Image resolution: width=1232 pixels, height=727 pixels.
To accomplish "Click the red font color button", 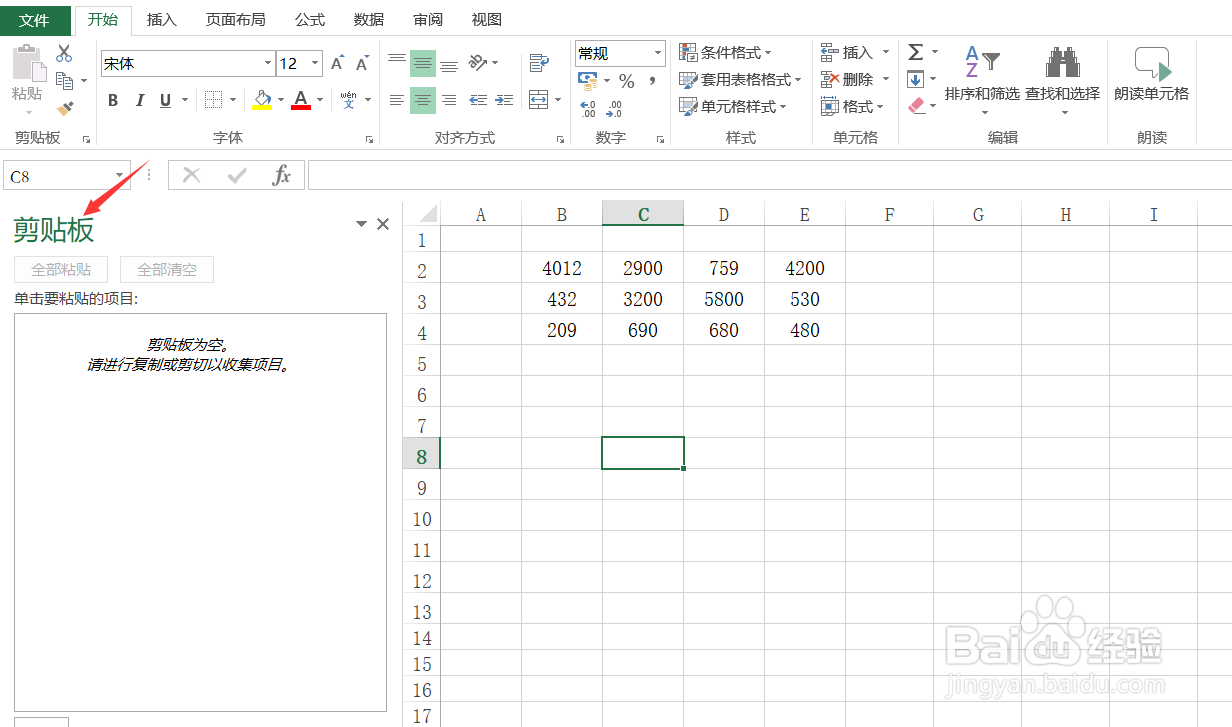I will 301,100.
